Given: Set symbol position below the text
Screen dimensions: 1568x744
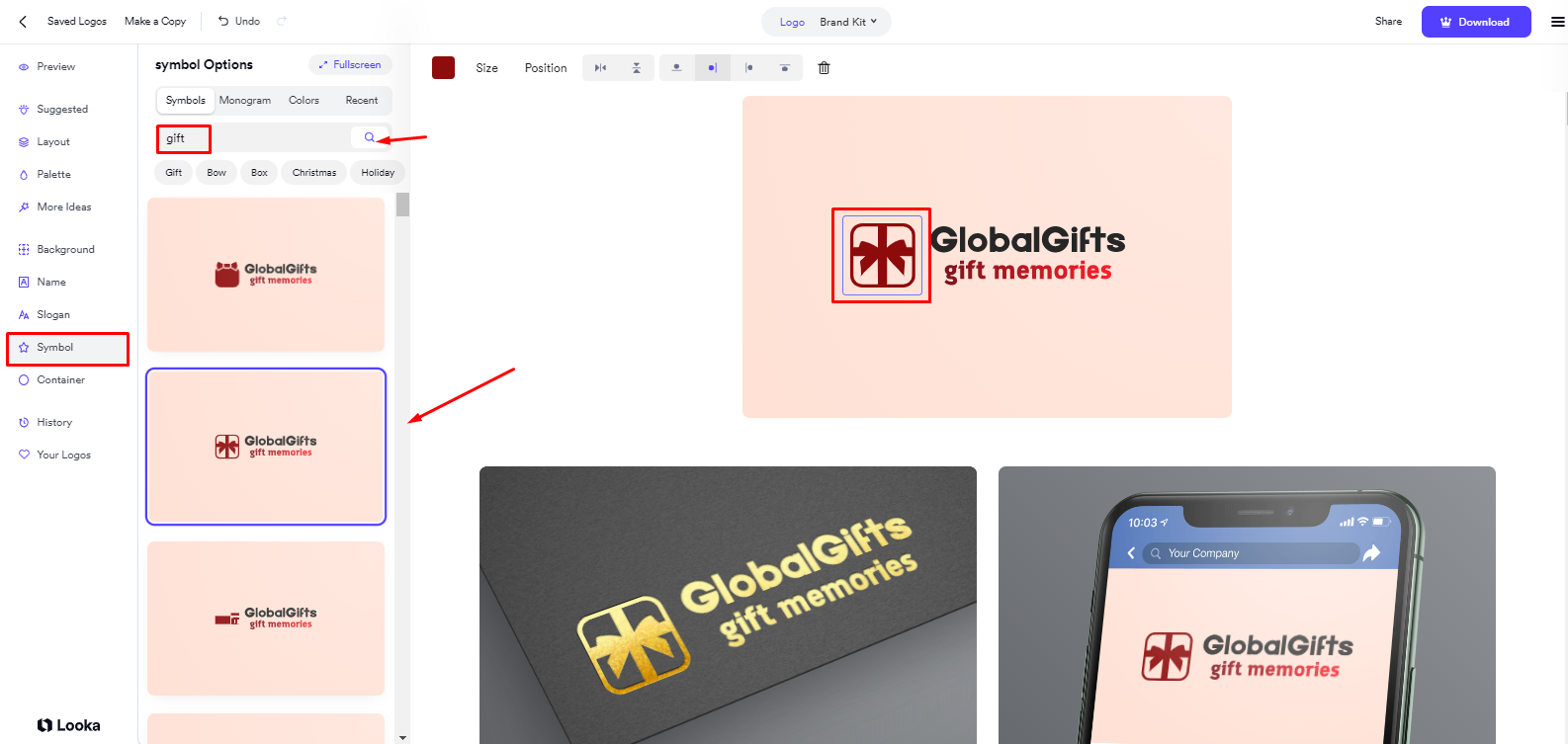Looking at the screenshot, I should pyautogui.click(x=784, y=68).
